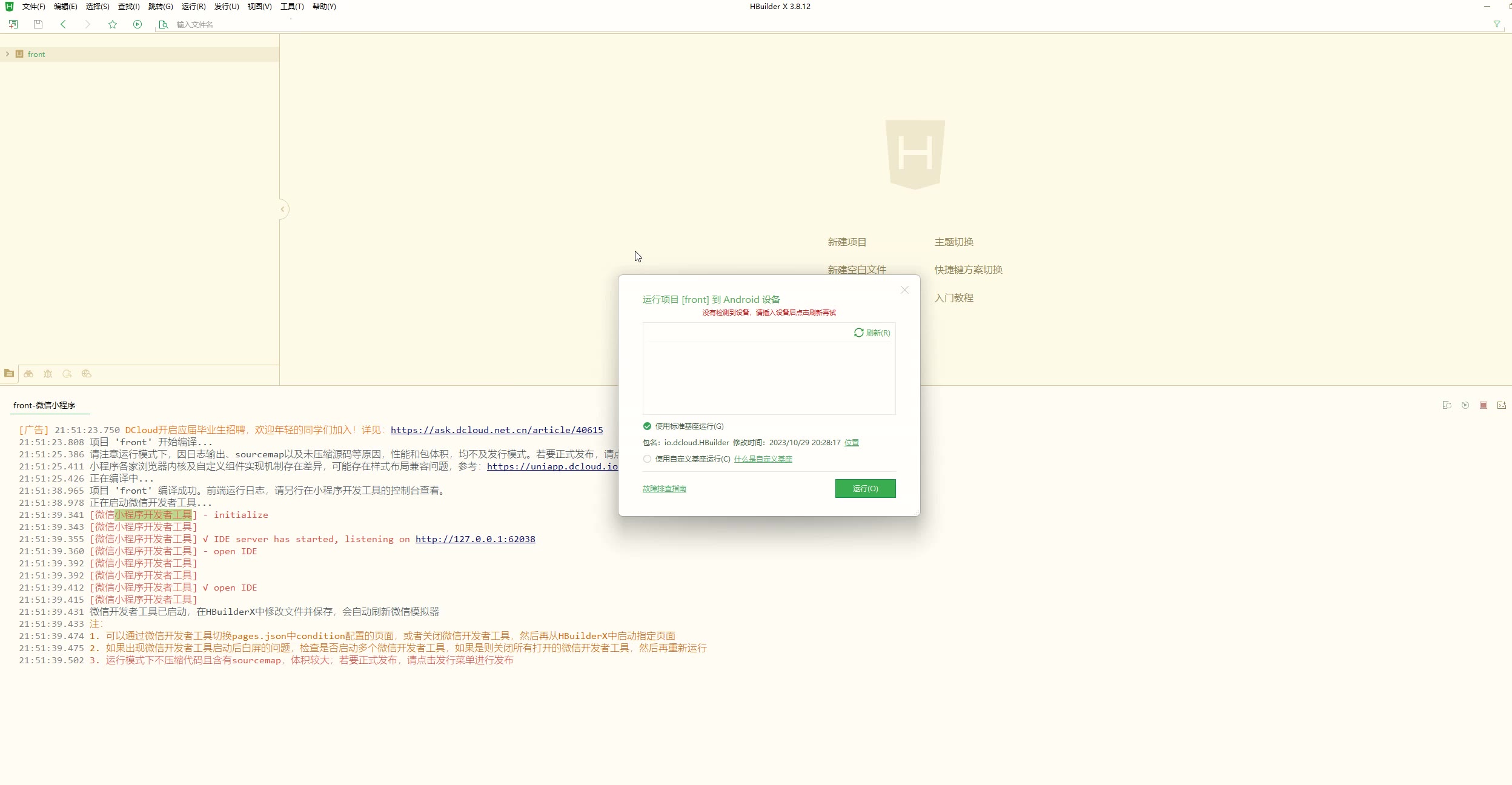Click 入门教程 on the welcome page
Screen dimensions: 1512x785
pos(953,298)
